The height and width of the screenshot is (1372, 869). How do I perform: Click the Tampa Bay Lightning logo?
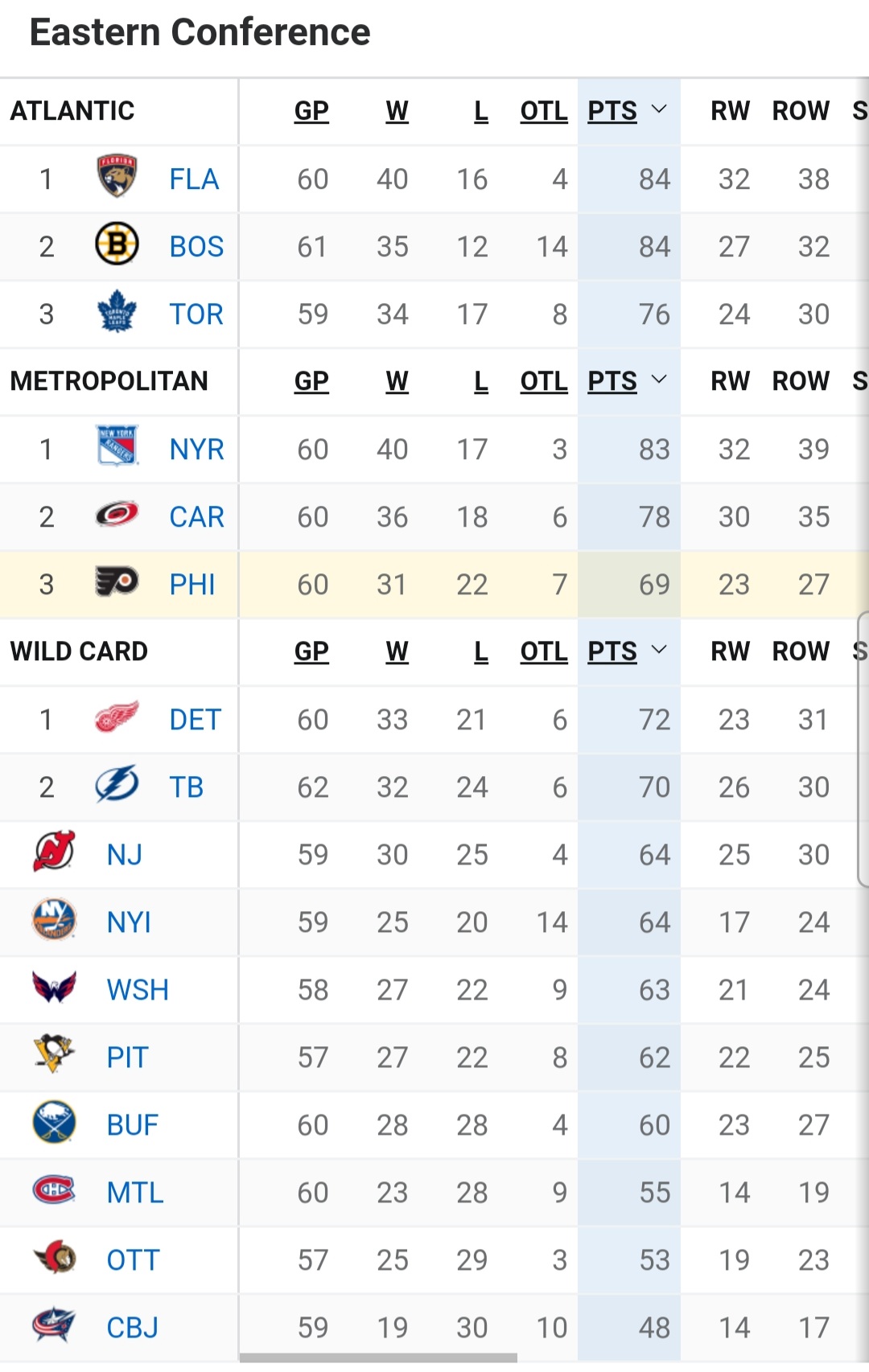tap(117, 785)
